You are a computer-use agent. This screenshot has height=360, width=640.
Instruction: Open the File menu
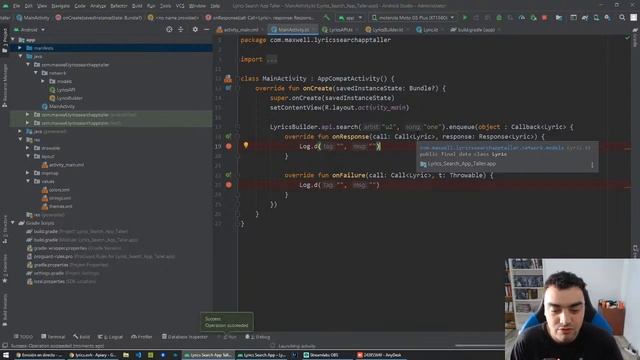16,6
